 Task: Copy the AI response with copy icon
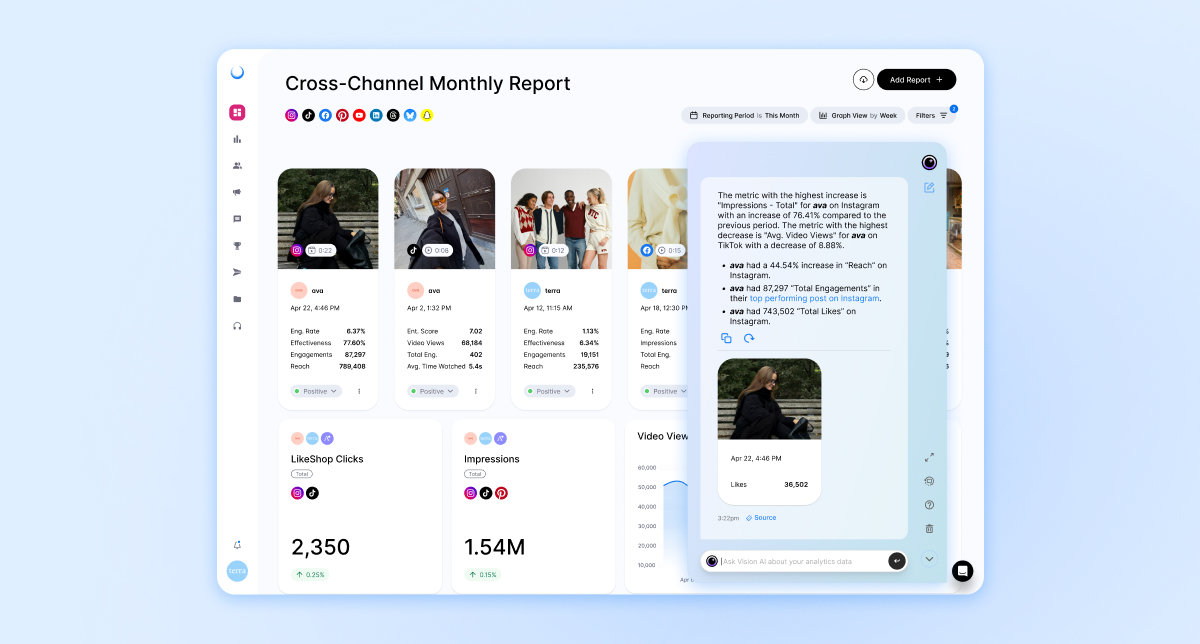[726, 338]
